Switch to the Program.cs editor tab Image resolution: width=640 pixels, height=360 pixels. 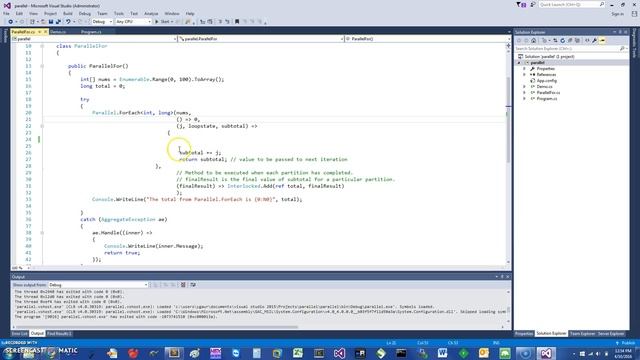click(91, 32)
